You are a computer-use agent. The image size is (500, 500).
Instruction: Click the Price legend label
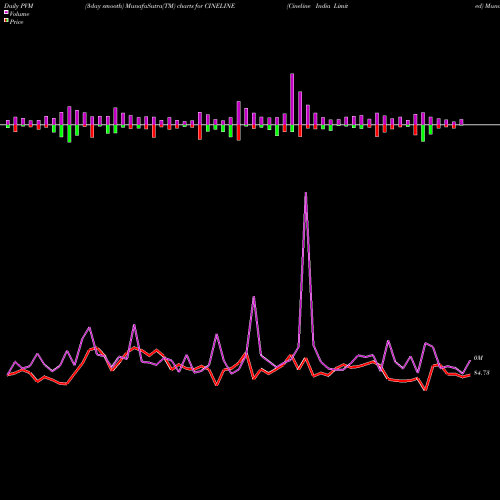[16, 22]
